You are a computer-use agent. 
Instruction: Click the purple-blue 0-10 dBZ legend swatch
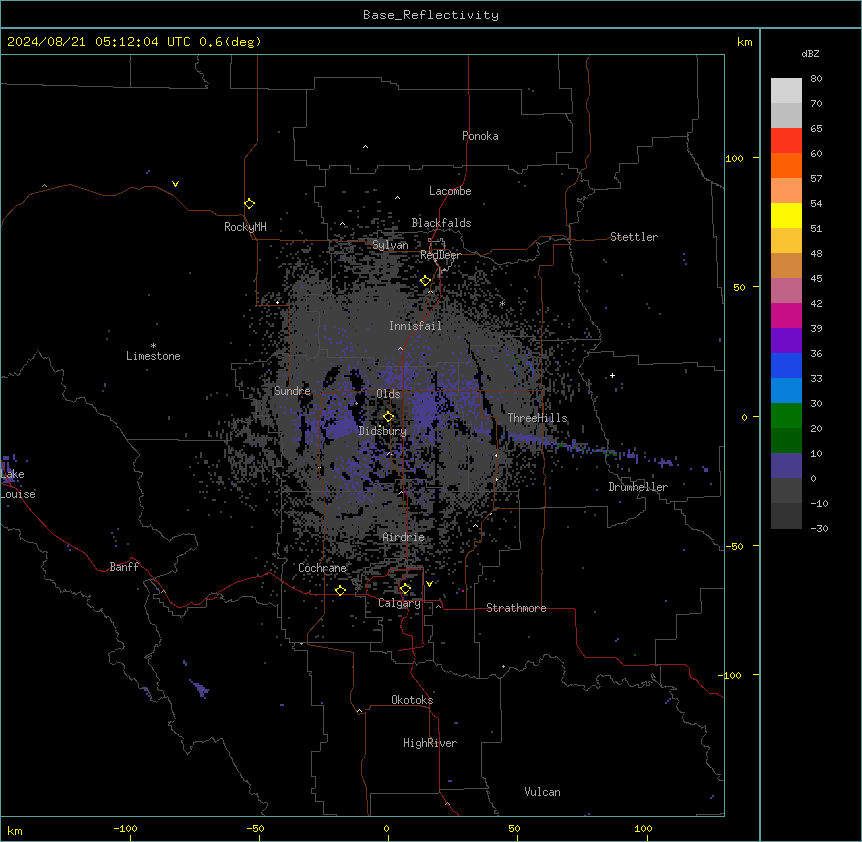(x=786, y=466)
